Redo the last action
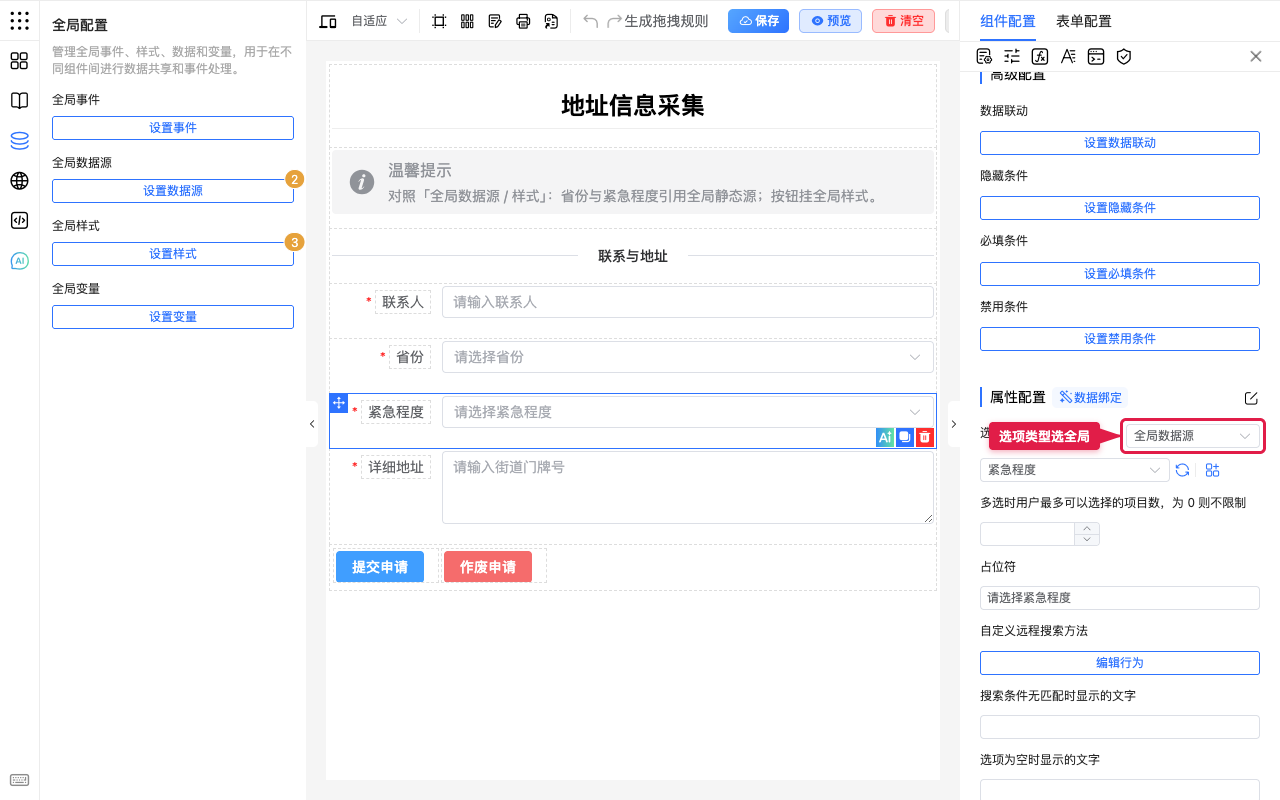 coord(615,21)
